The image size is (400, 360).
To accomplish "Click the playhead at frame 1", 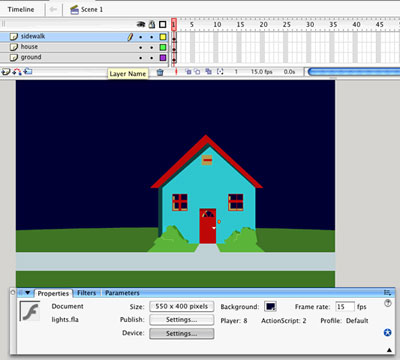I will click(x=174, y=25).
